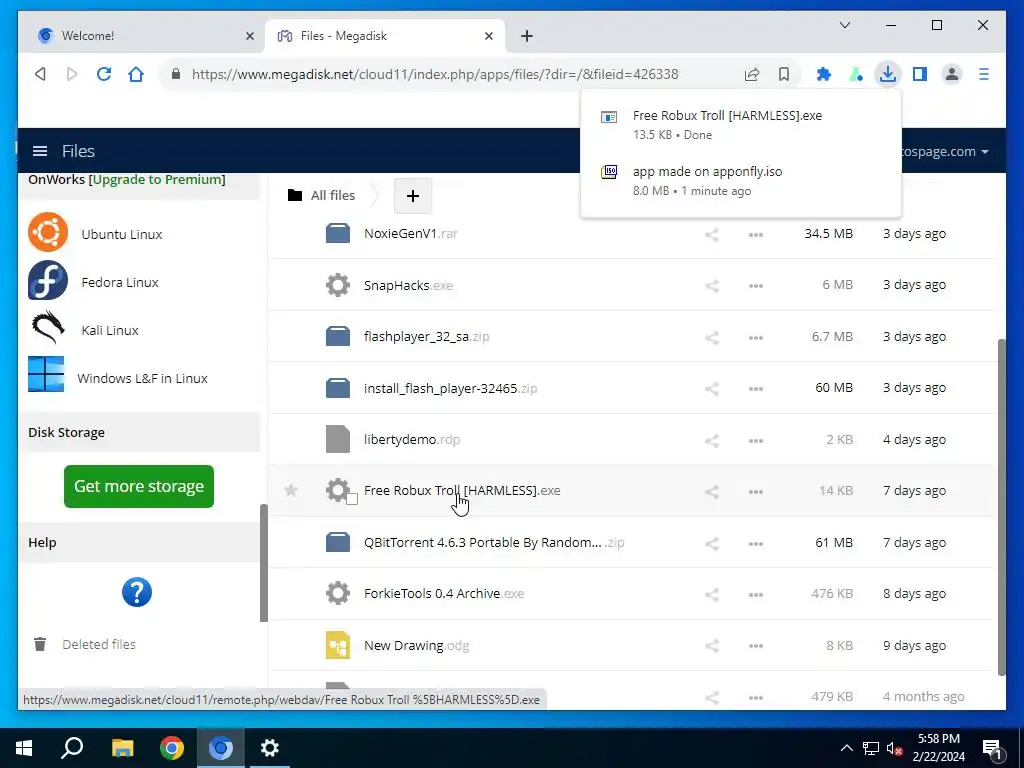1024x768 pixels.
Task: Open SnapHacks.exe file
Action: click(x=408, y=285)
